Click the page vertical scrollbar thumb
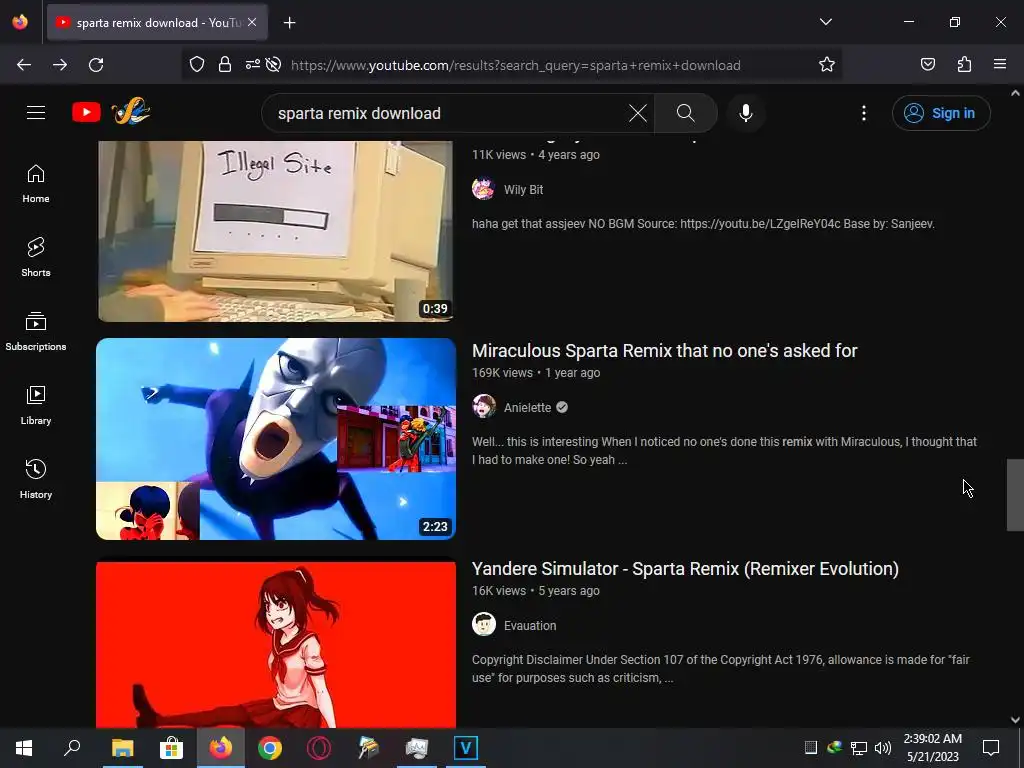Screen dimensions: 1024x768 (1015, 495)
